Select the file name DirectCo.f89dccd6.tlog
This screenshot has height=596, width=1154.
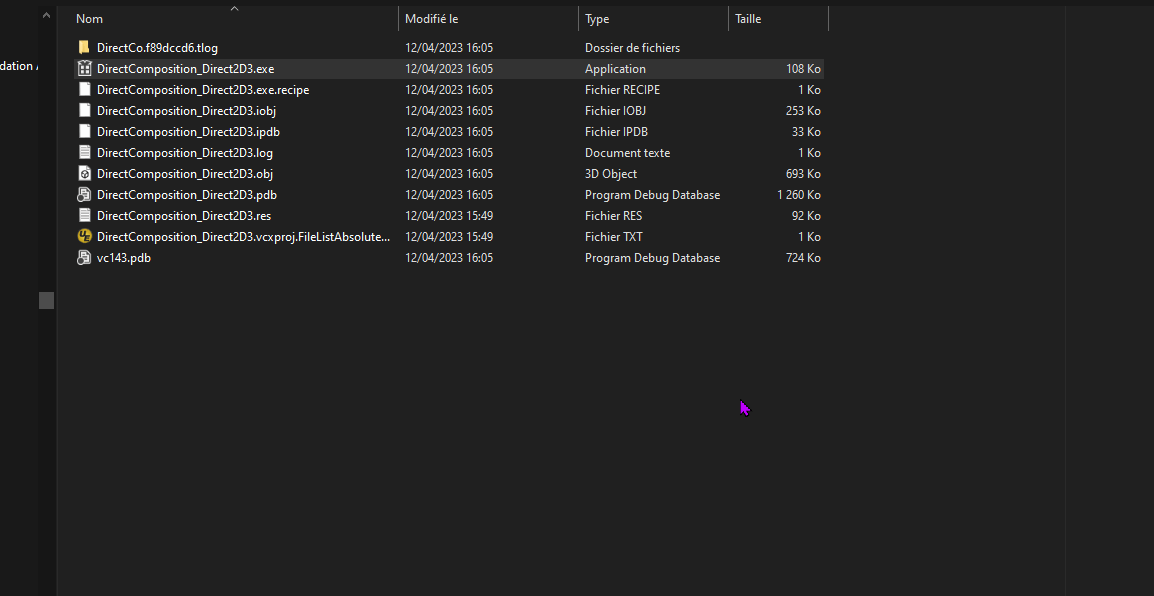tap(157, 48)
